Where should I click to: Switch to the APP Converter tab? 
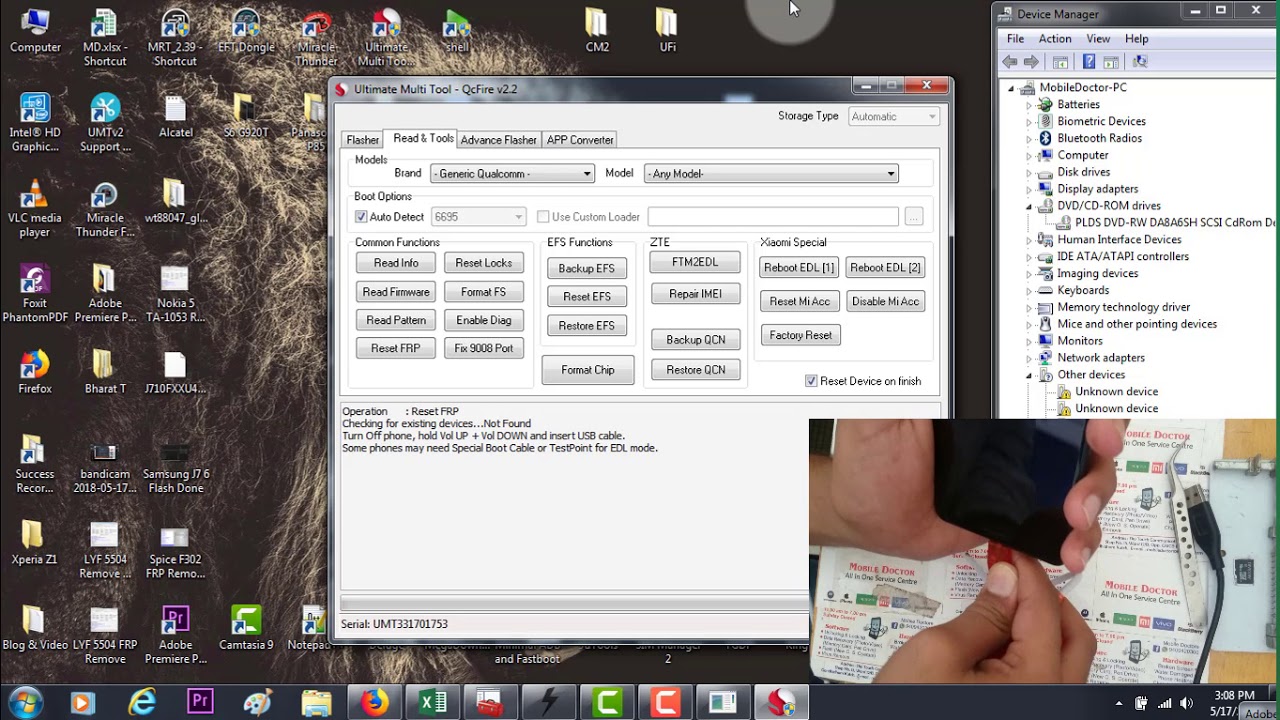pyautogui.click(x=580, y=140)
